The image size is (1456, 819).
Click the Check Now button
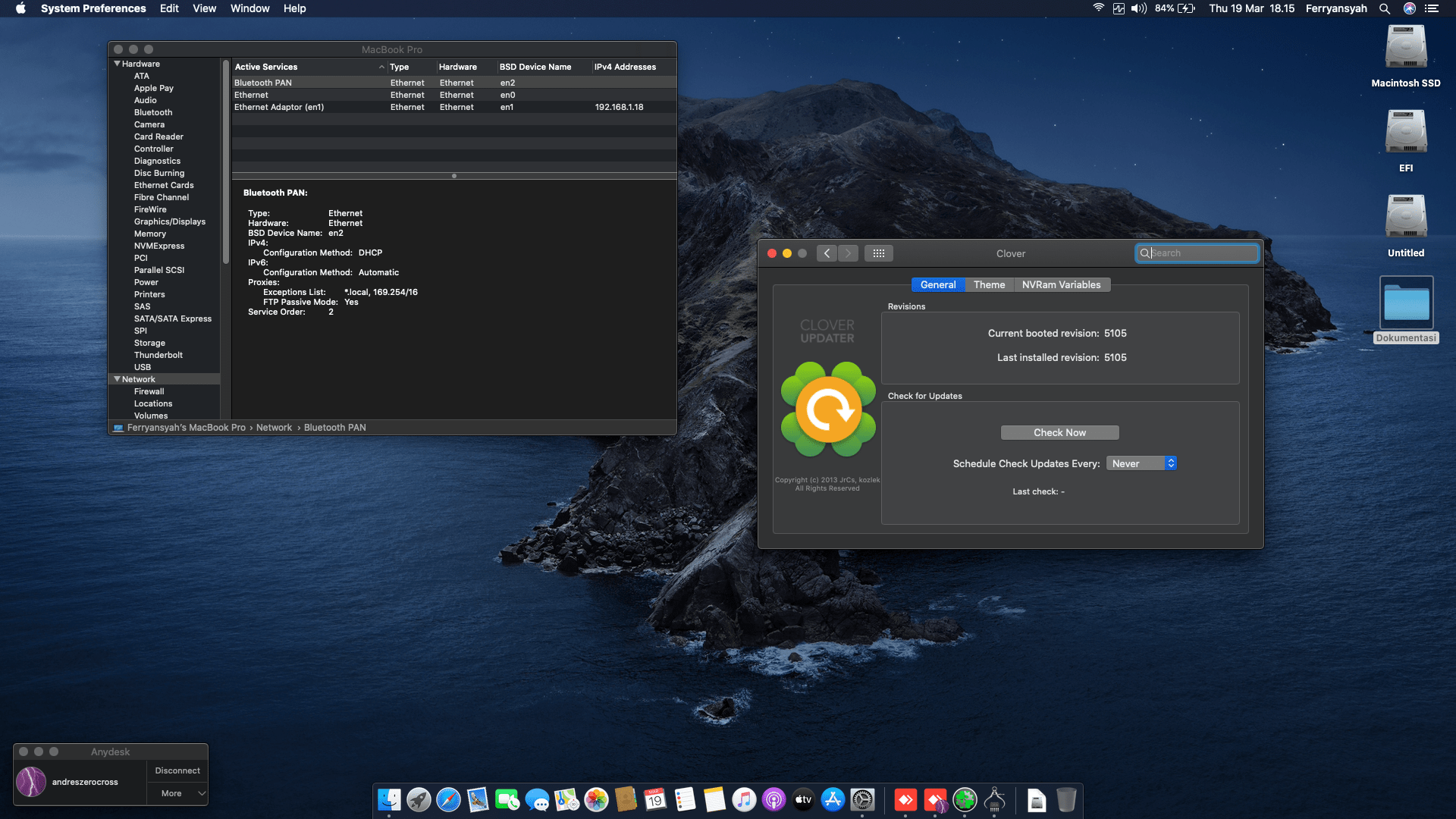coord(1060,432)
